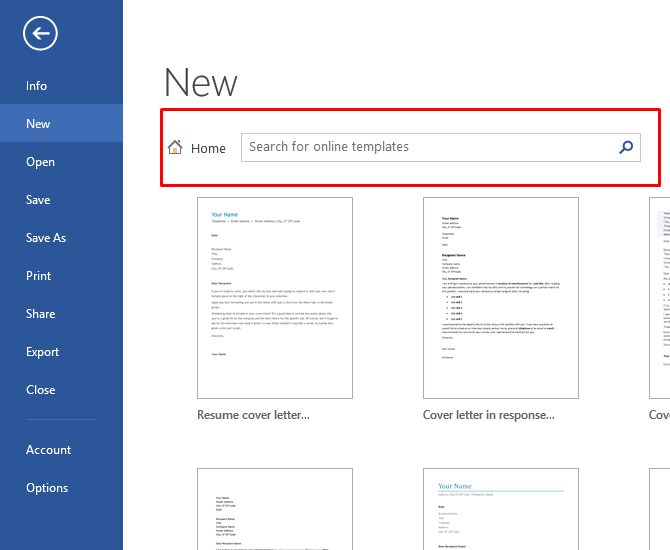Viewport: 670px width, 550px height.
Task: Click the back arrow circle icon
Action: (40, 33)
